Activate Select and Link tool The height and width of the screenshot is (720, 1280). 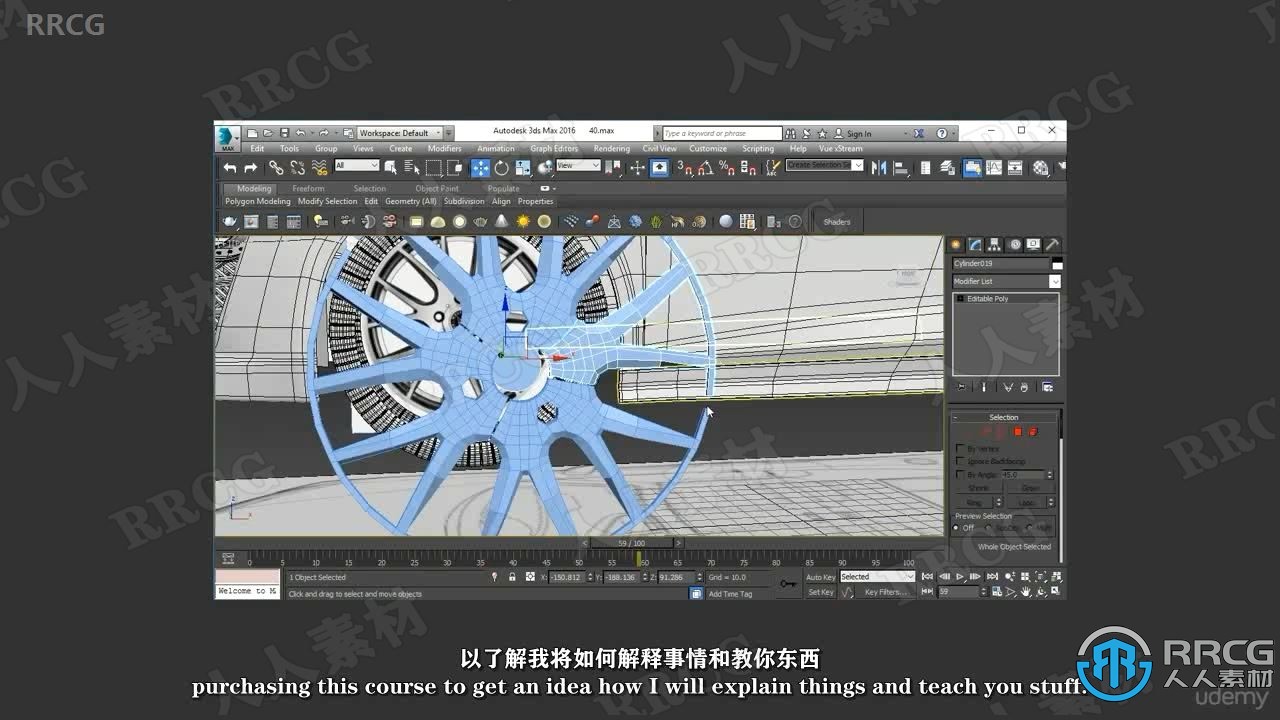pos(276,168)
